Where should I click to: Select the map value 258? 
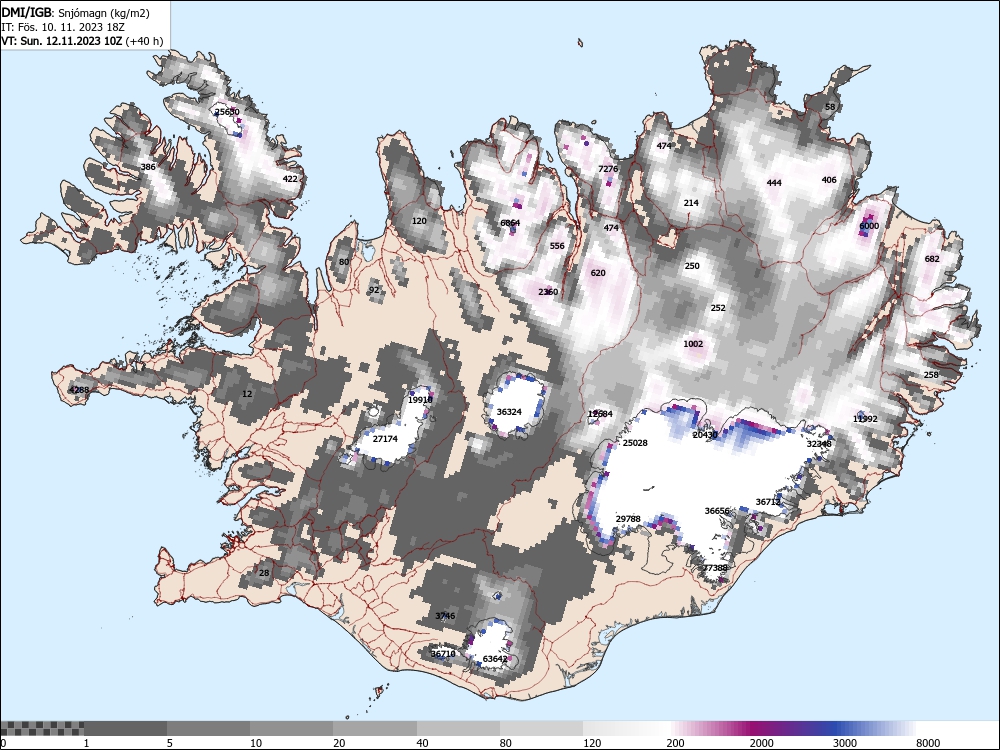pos(931,375)
